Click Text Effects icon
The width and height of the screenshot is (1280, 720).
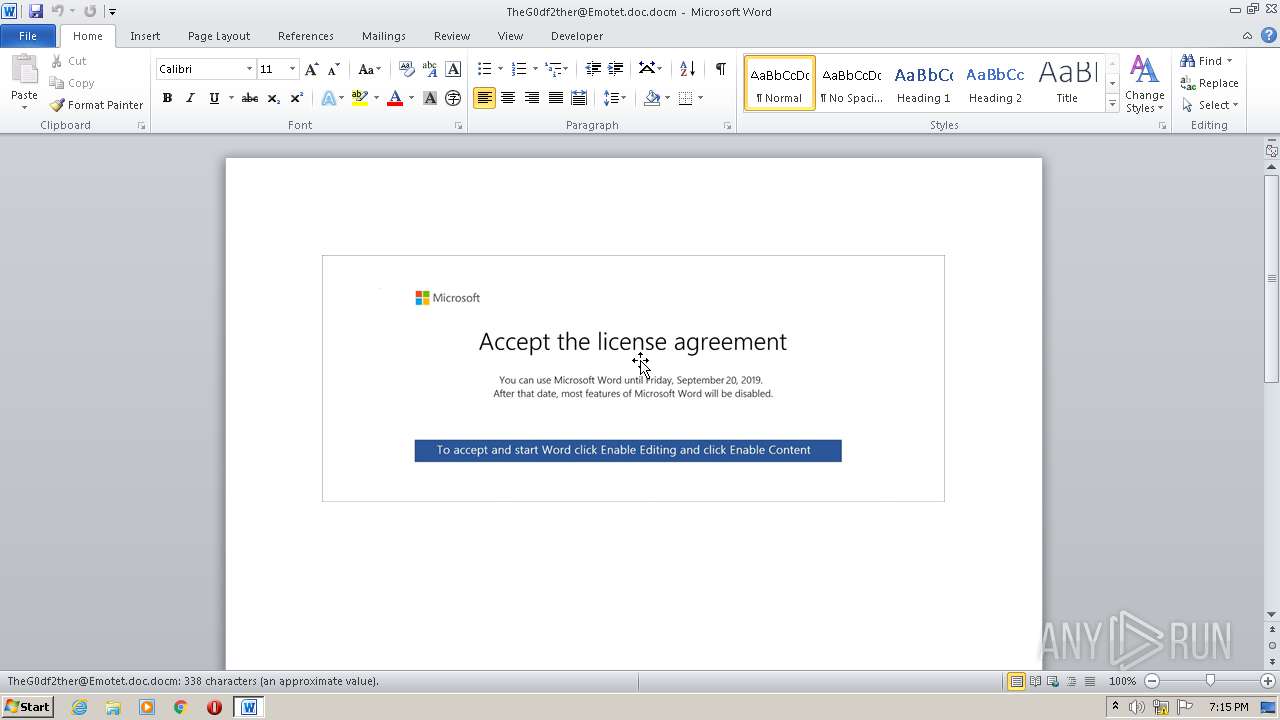point(328,98)
